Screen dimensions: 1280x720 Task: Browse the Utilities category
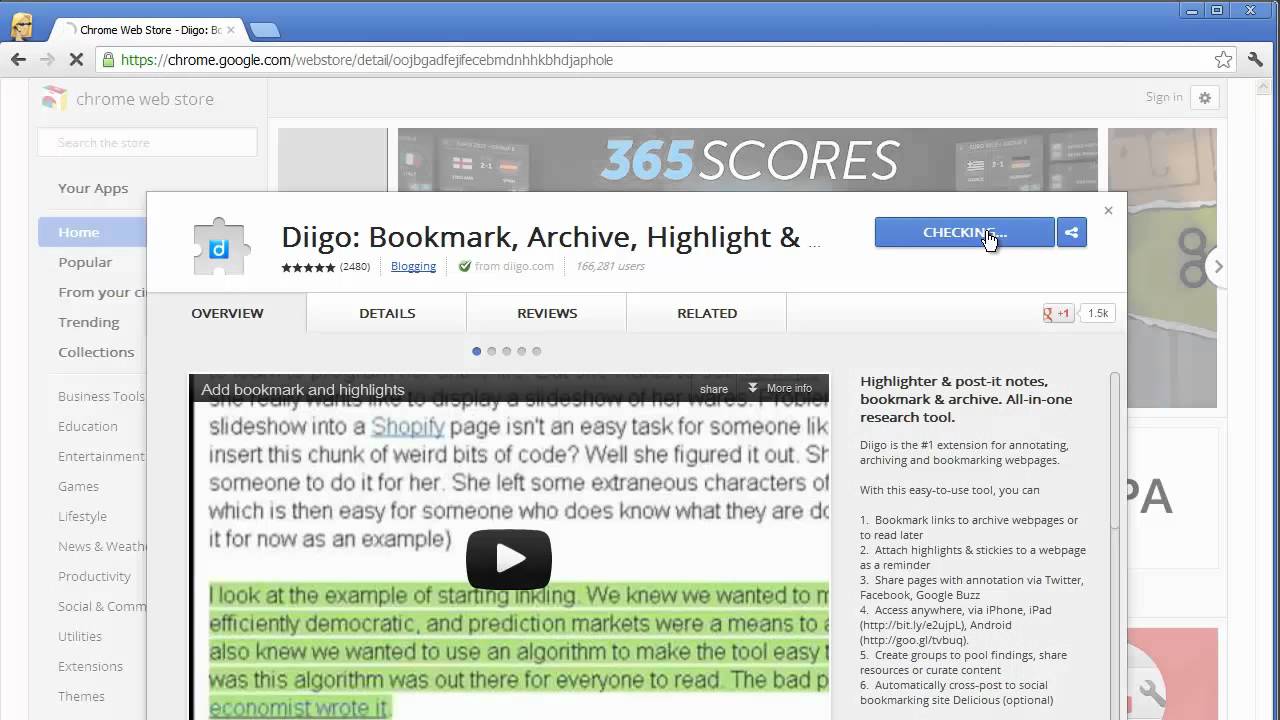[x=80, y=636]
